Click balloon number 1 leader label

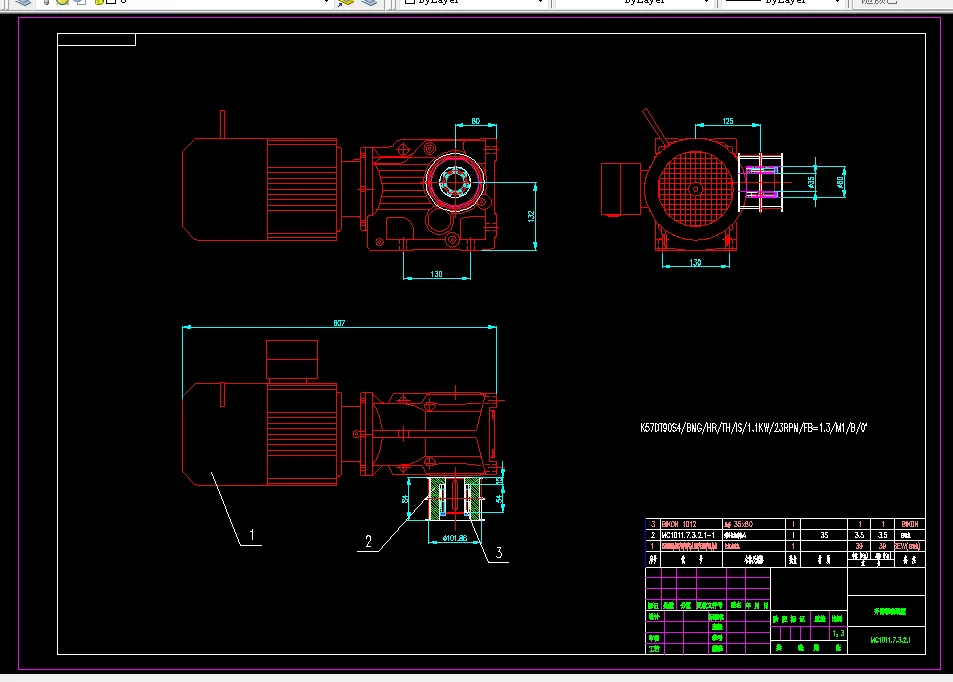click(x=252, y=536)
